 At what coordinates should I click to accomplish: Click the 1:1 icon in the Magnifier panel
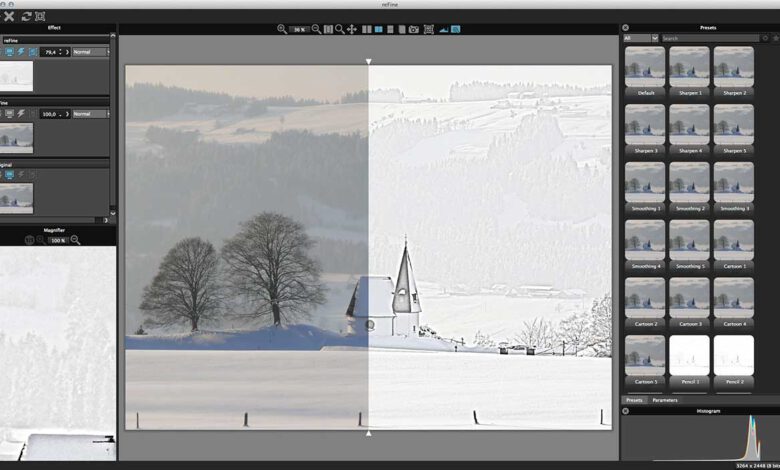click(29, 240)
